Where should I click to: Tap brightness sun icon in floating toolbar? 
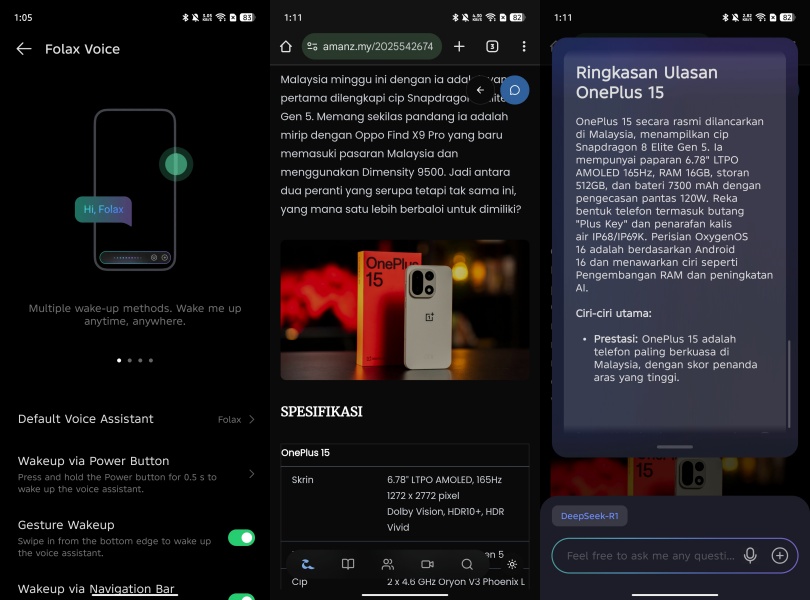512,564
